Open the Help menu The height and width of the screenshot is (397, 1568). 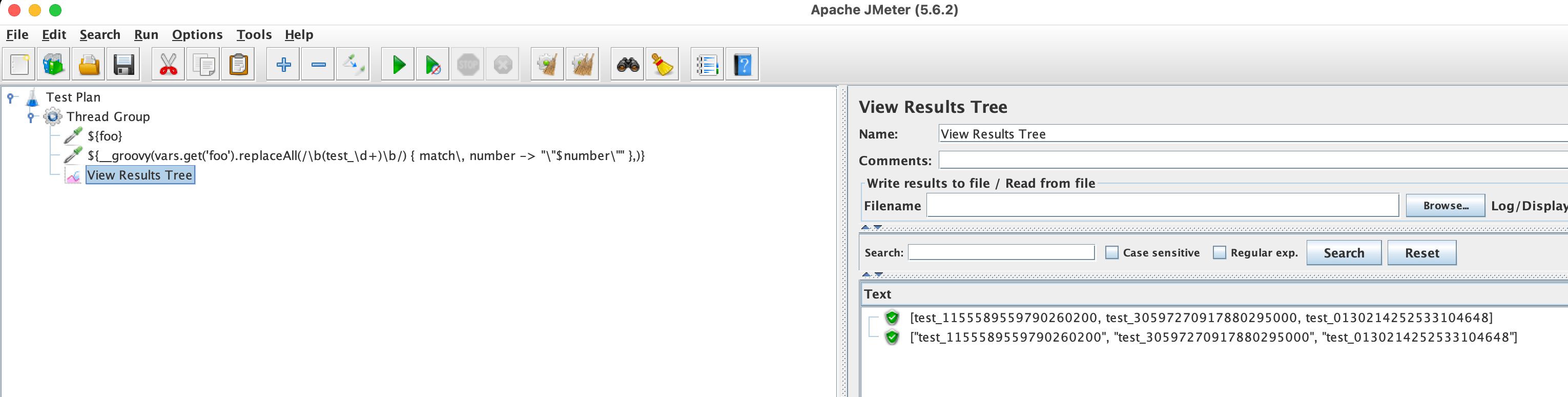[299, 35]
